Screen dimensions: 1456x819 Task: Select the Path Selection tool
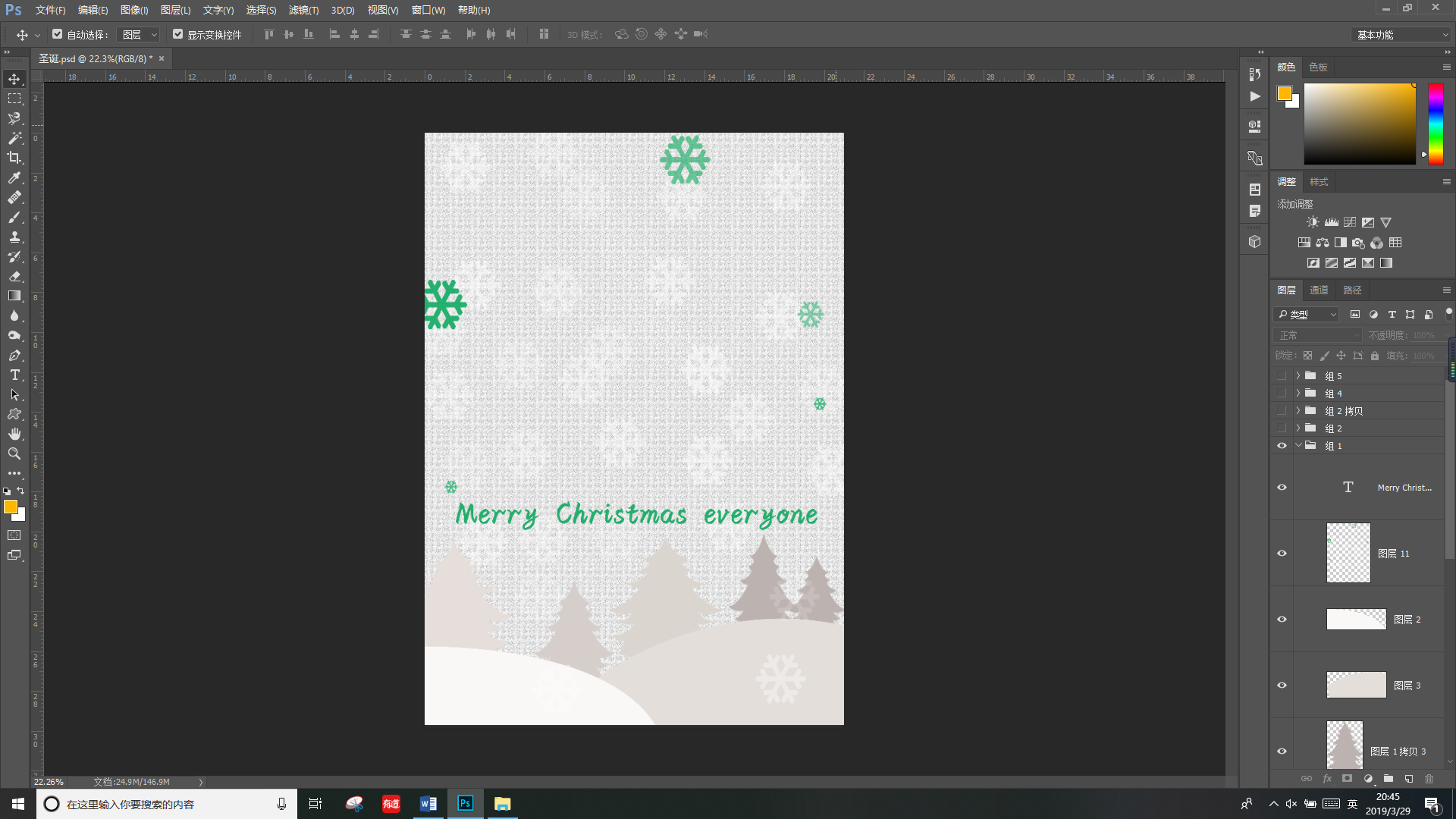tap(14, 394)
